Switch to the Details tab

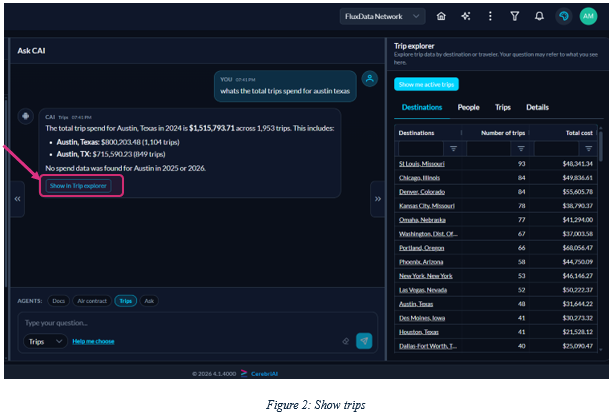click(537, 107)
